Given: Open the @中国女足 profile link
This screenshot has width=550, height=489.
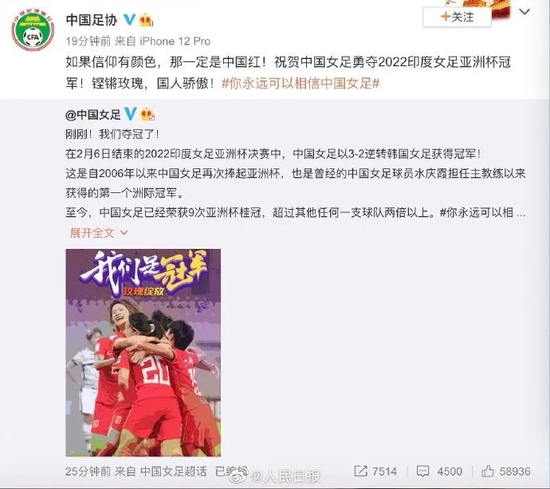Looking at the screenshot, I should pyautogui.click(x=93, y=114).
